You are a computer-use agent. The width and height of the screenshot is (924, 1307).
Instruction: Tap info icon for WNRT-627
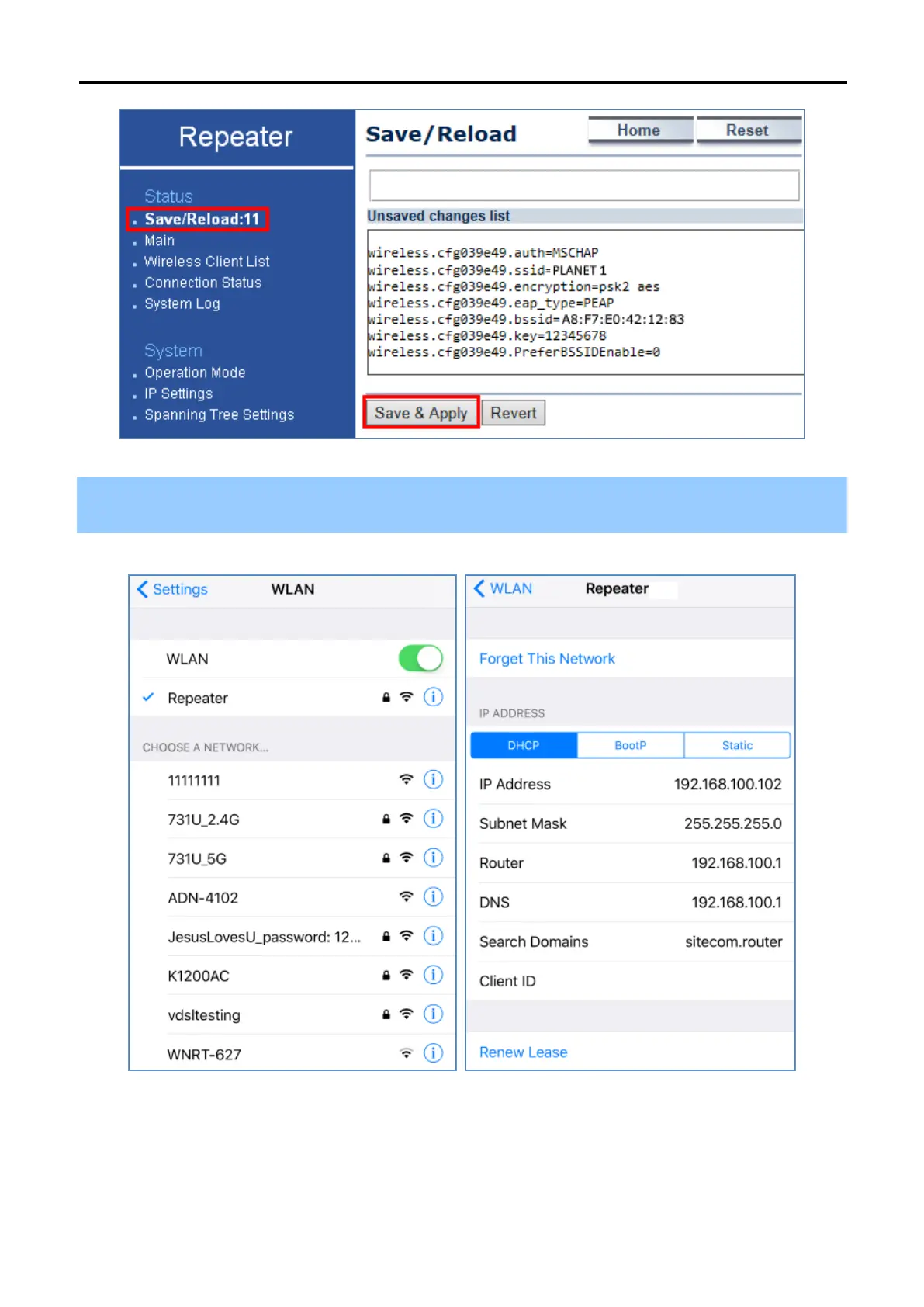(x=433, y=1053)
